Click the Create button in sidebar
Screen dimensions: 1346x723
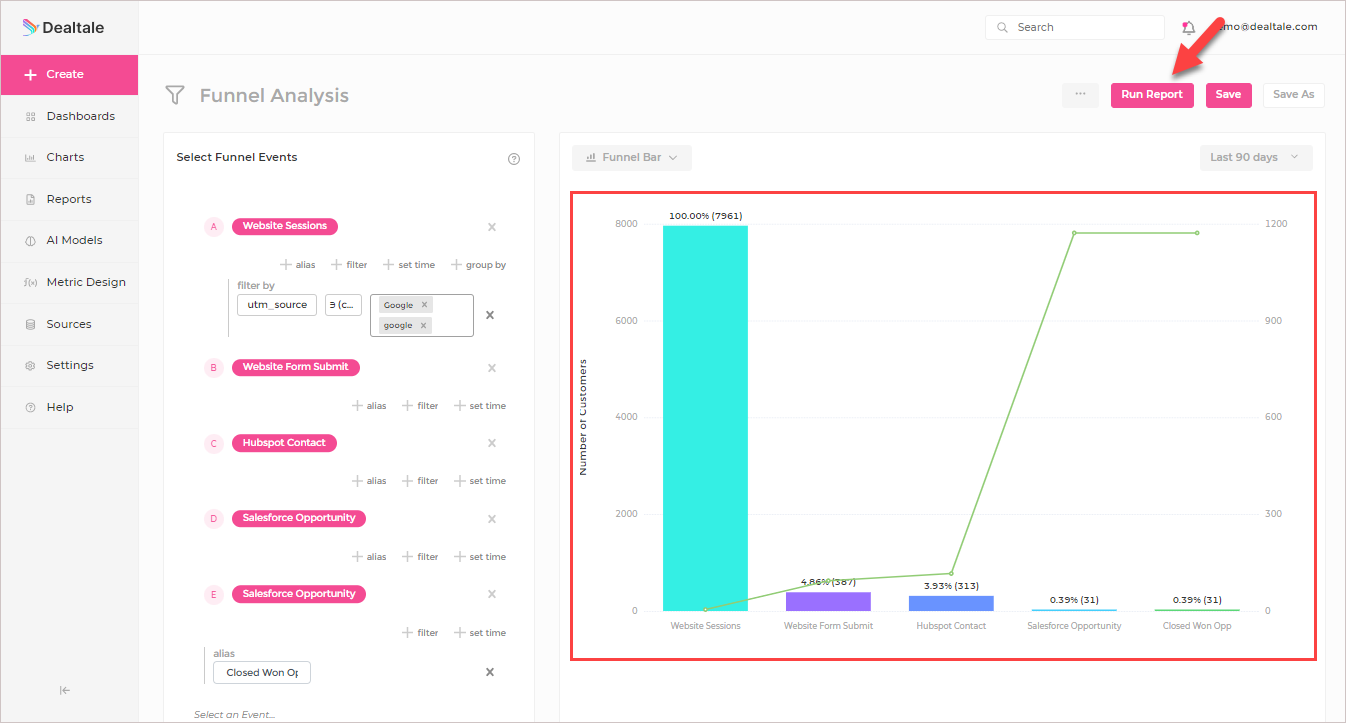69,74
